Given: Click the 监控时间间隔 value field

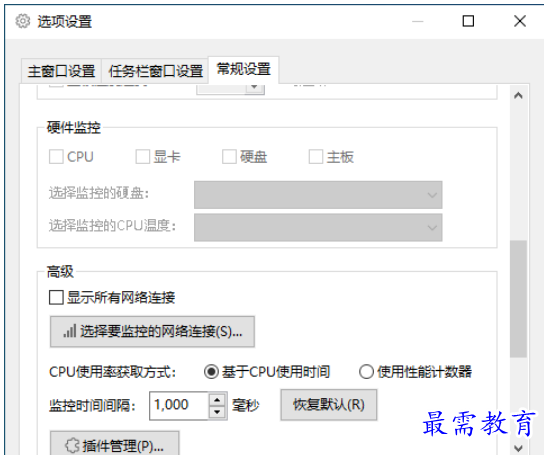Looking at the screenshot, I should coord(179,405).
